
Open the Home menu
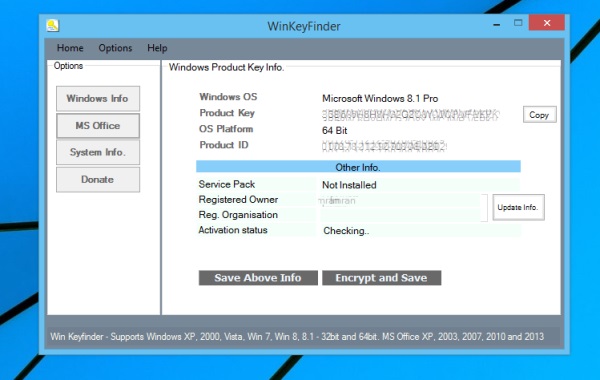(70, 48)
